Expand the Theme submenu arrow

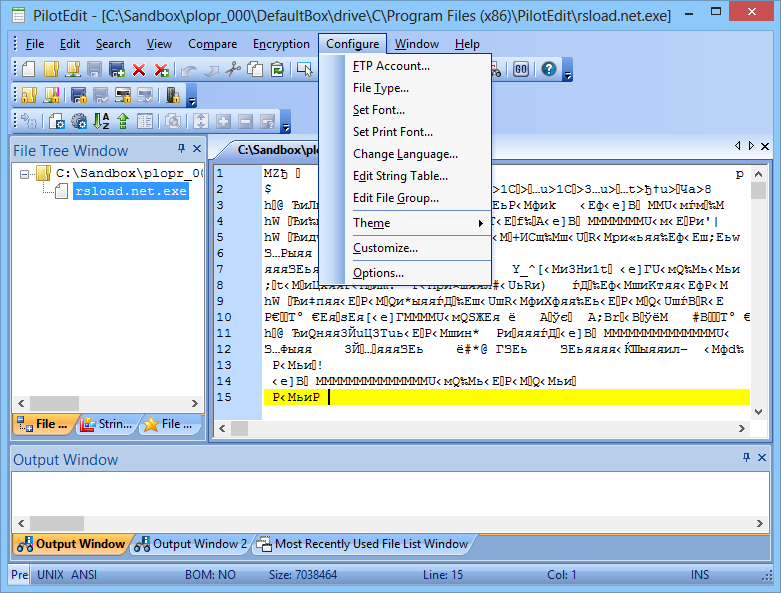click(480, 223)
